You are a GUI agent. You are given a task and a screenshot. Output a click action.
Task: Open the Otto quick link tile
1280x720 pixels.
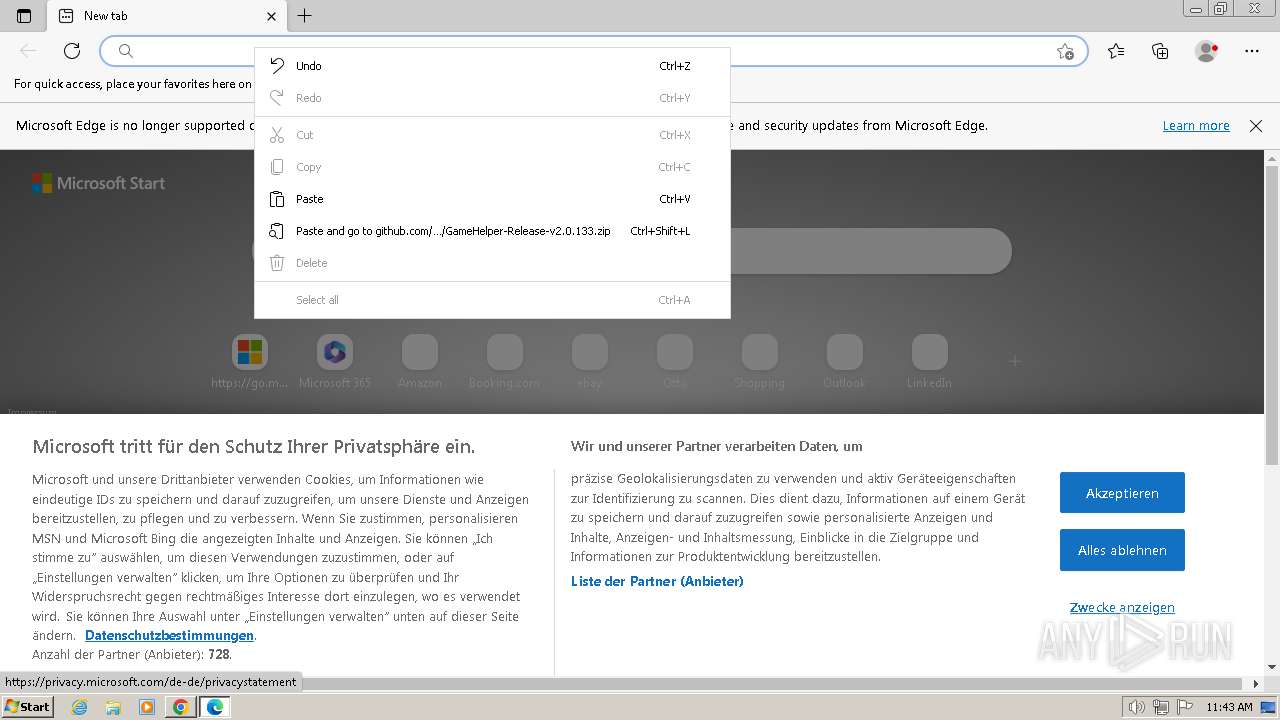click(675, 362)
